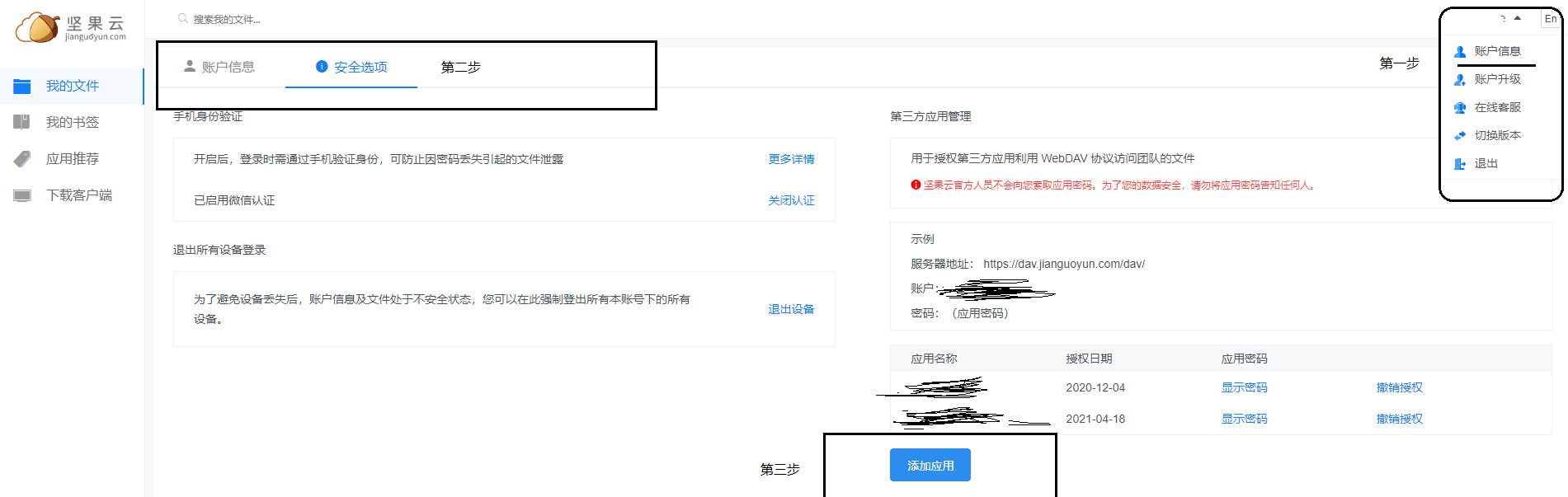Select the 安全选项 tab

[351, 67]
